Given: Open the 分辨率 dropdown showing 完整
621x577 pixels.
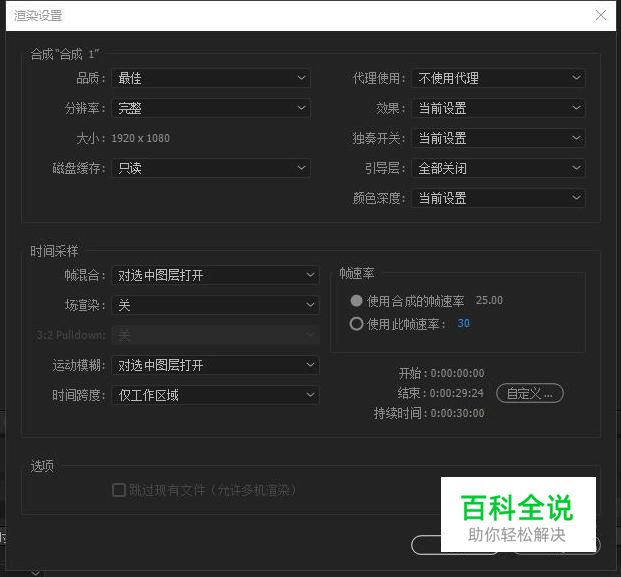Looking at the screenshot, I should coord(211,108).
